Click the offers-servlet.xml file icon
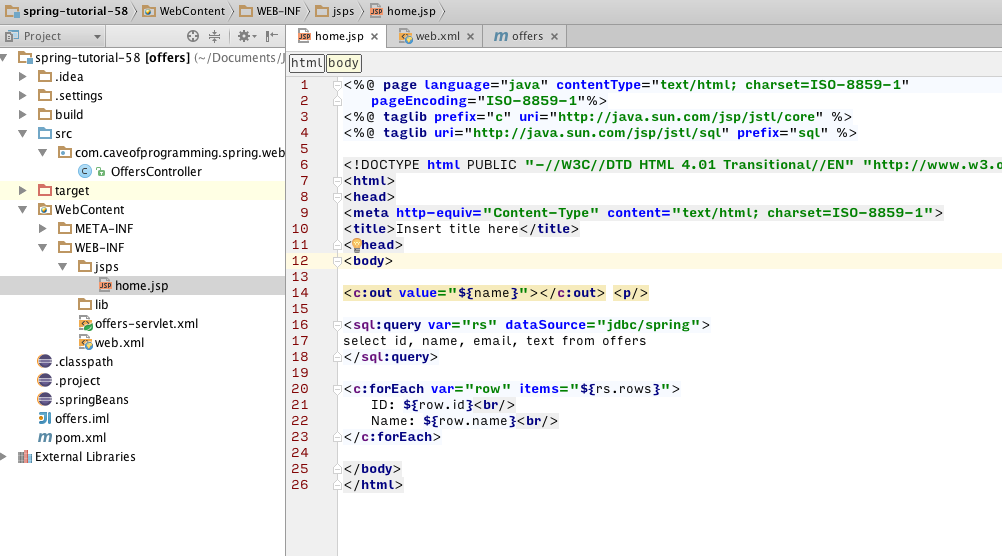 pyautogui.click(x=86, y=323)
